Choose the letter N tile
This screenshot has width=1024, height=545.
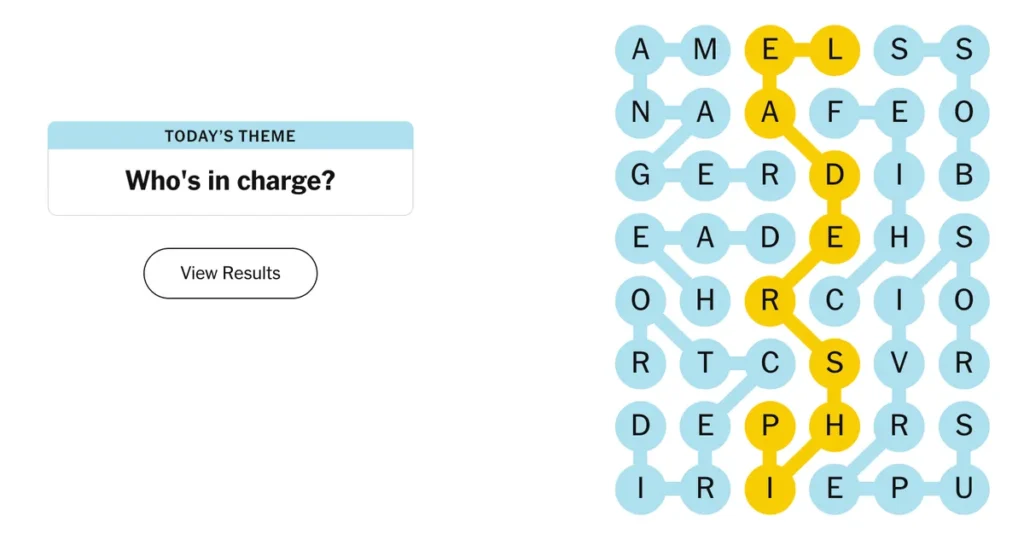641,112
